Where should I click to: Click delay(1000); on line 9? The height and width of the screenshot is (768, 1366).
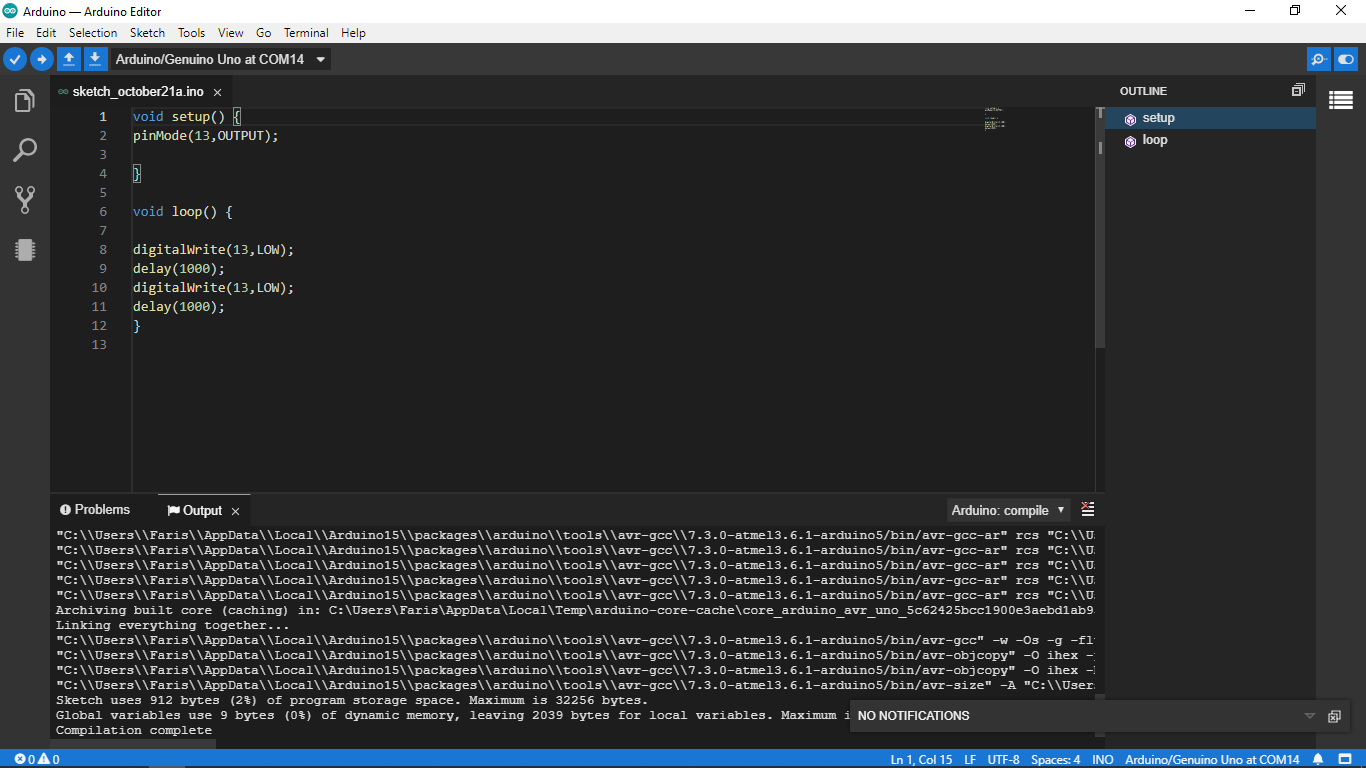[x=179, y=268]
